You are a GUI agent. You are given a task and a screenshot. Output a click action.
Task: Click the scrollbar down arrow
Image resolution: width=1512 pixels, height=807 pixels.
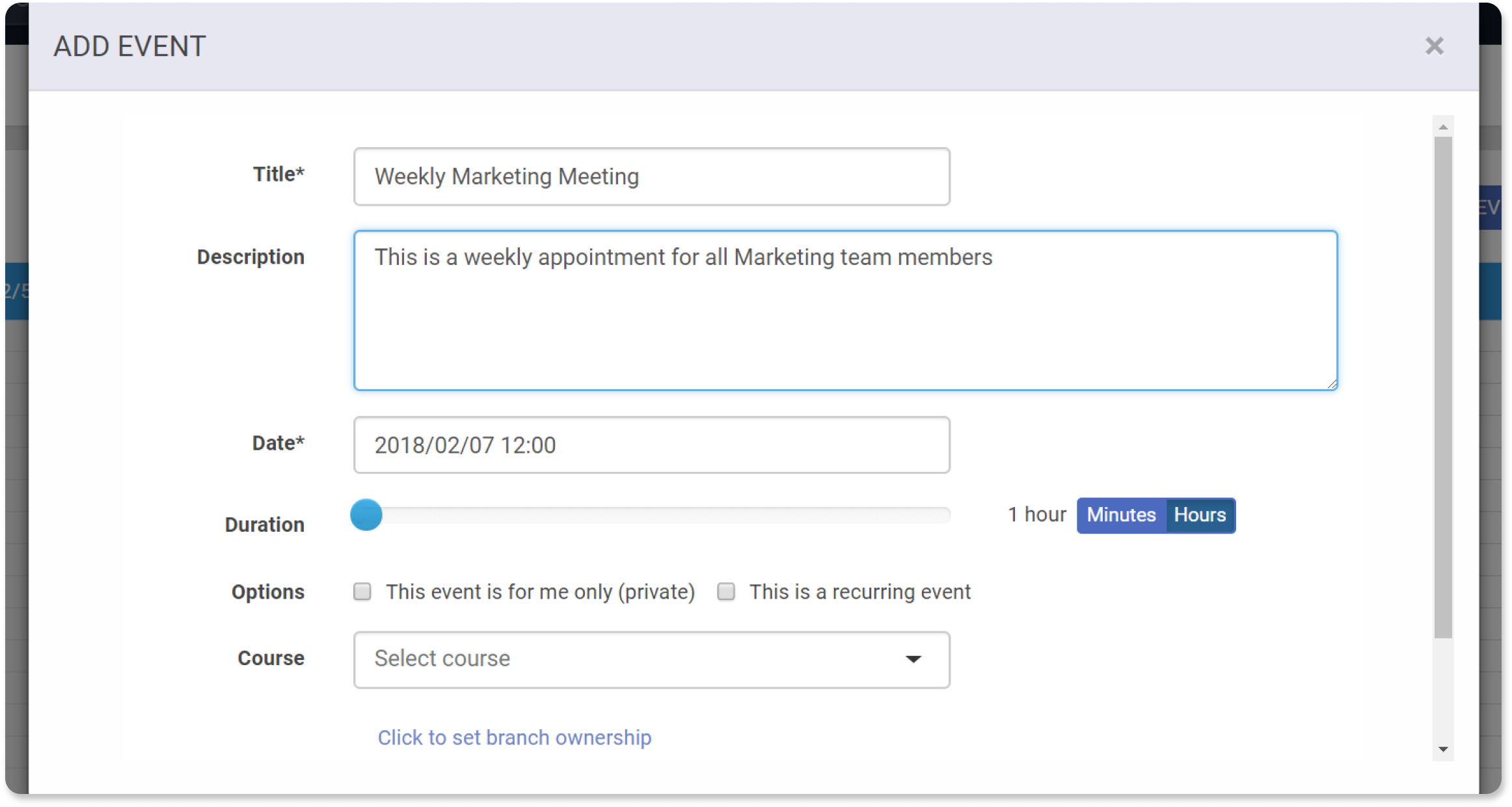click(x=1443, y=750)
